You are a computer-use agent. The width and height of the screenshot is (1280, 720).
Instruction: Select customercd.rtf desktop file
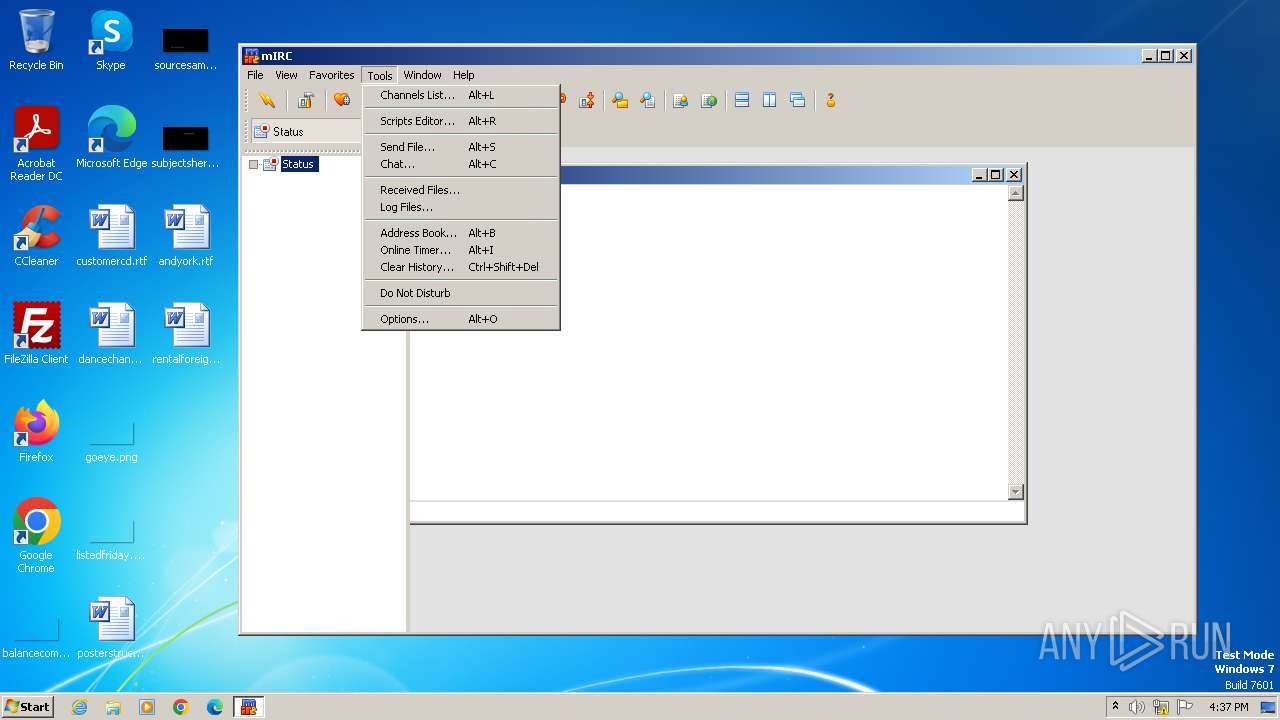point(111,236)
